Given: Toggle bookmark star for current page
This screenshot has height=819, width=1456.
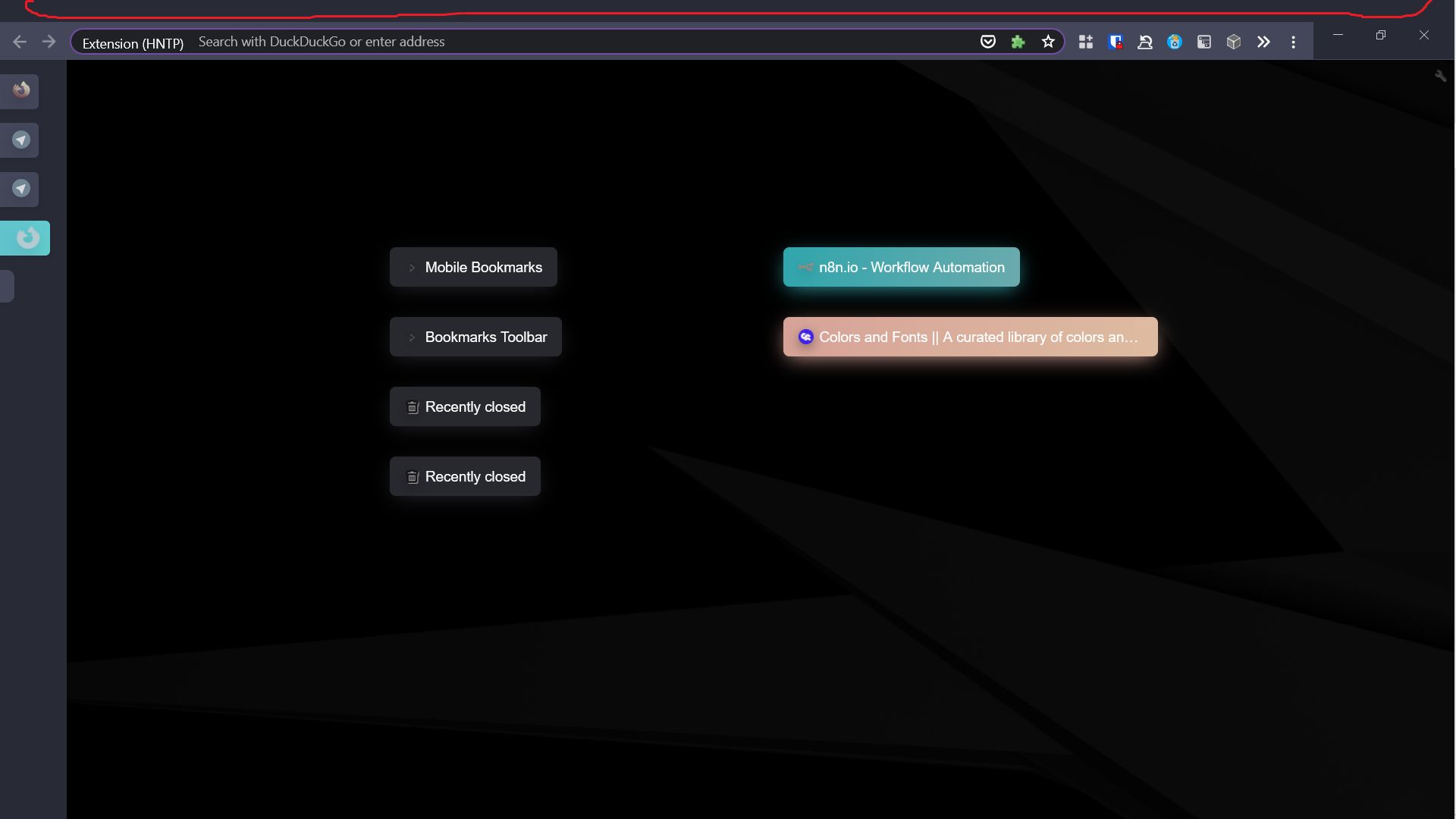Looking at the screenshot, I should click(1049, 41).
